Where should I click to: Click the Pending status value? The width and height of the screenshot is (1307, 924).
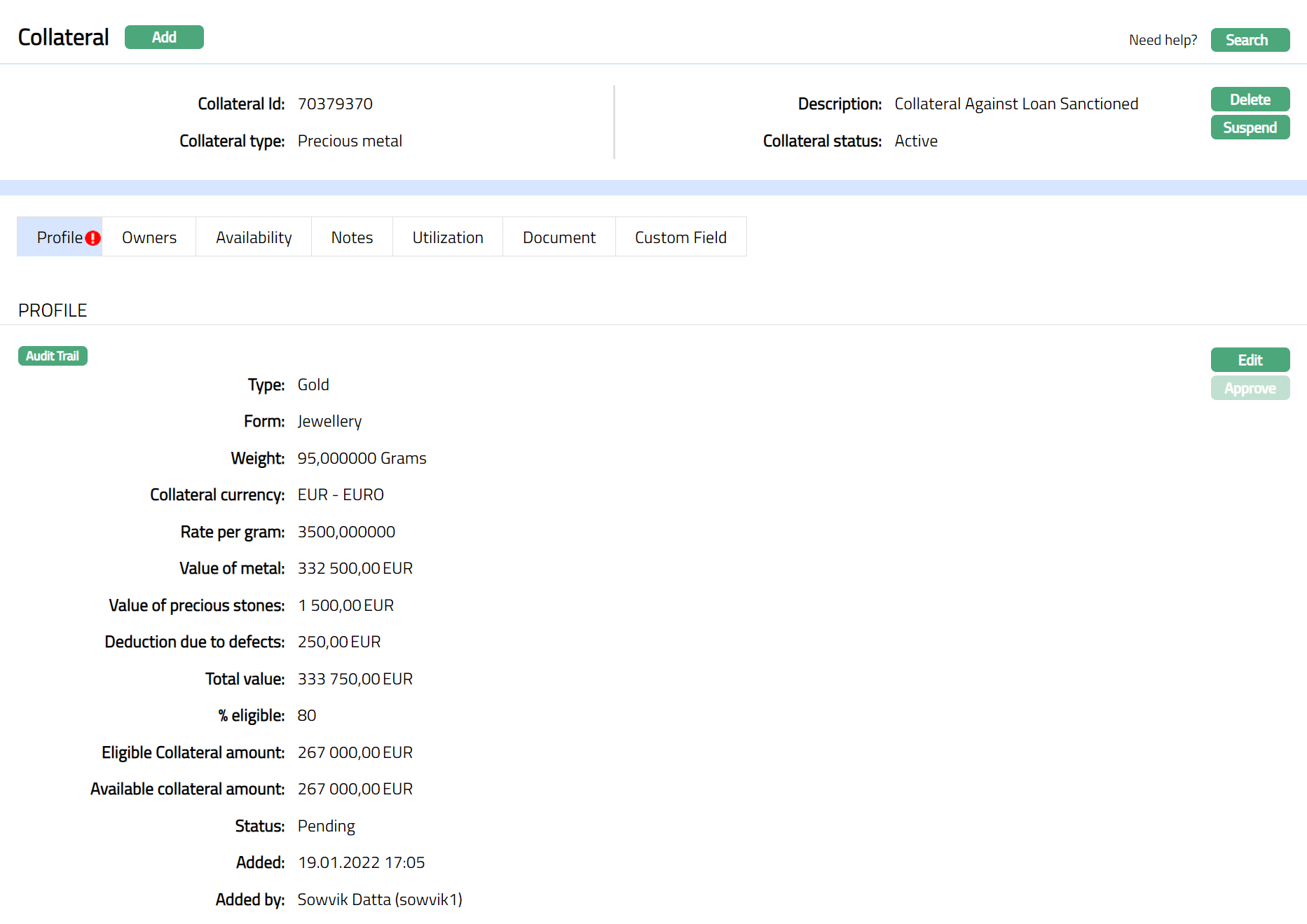pyautogui.click(x=326, y=826)
